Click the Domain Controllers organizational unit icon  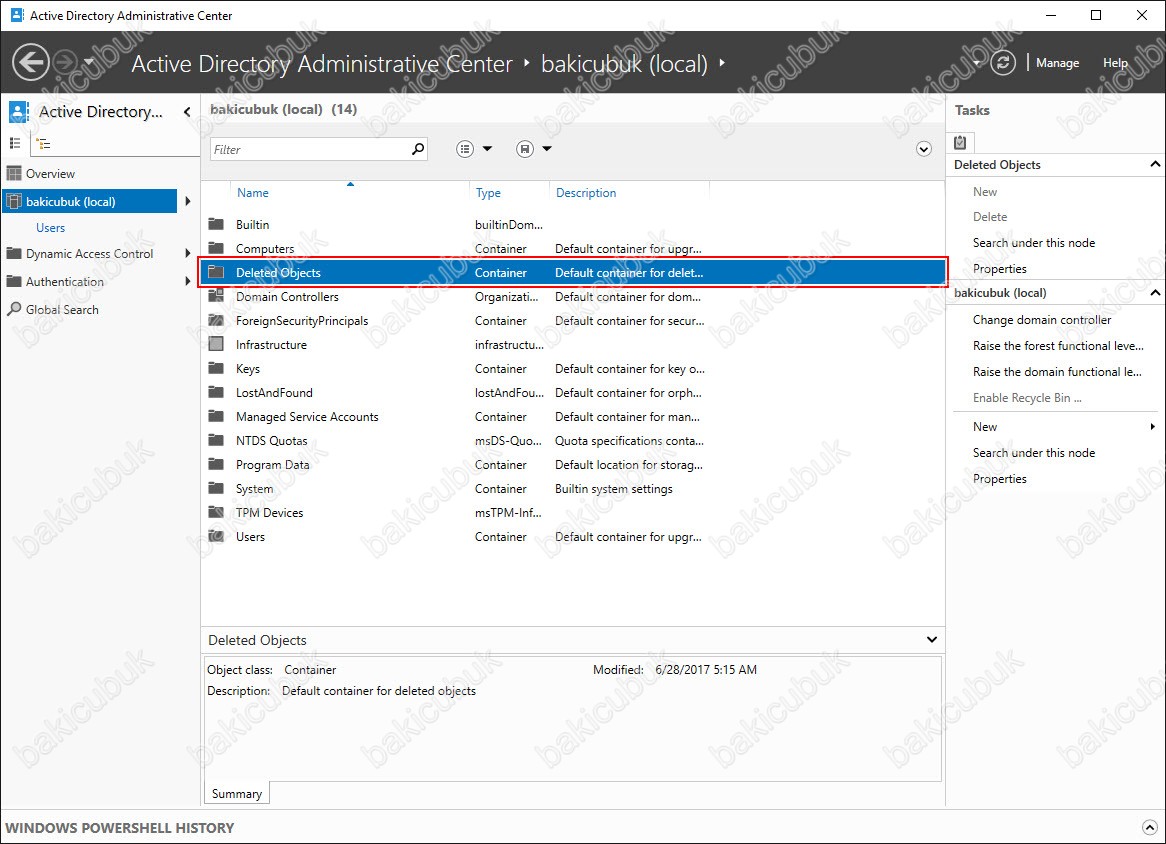pyautogui.click(x=216, y=296)
